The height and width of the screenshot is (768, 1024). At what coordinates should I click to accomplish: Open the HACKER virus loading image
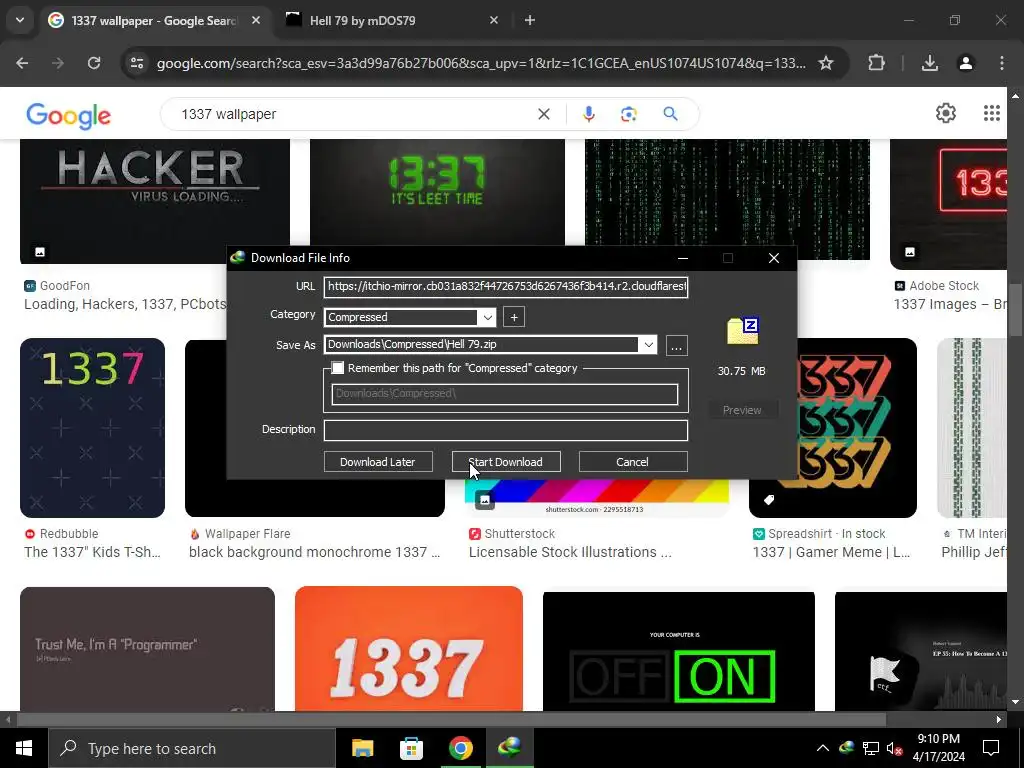point(155,201)
